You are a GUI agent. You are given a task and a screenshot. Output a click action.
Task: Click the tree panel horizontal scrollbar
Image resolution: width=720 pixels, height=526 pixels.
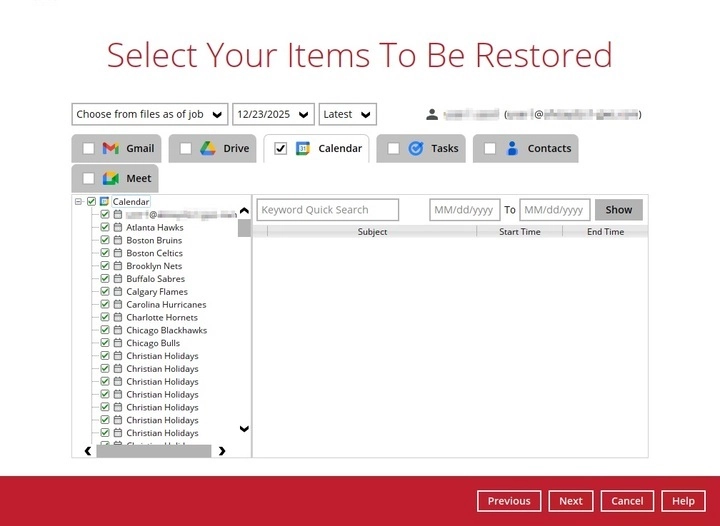154,451
